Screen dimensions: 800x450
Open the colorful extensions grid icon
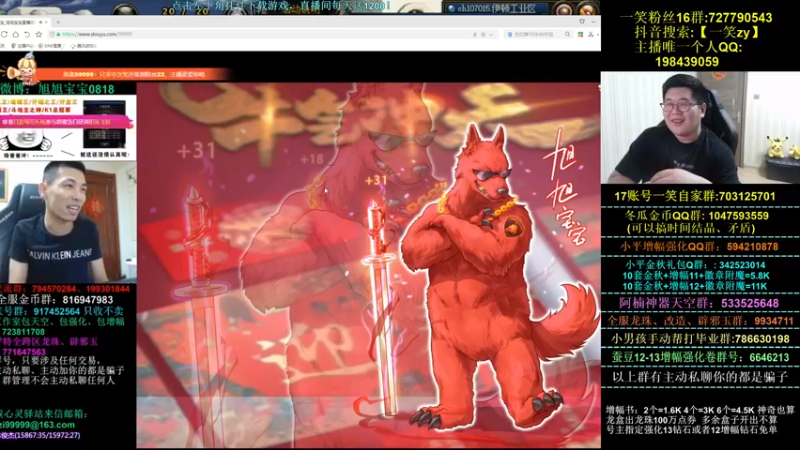click(x=580, y=34)
